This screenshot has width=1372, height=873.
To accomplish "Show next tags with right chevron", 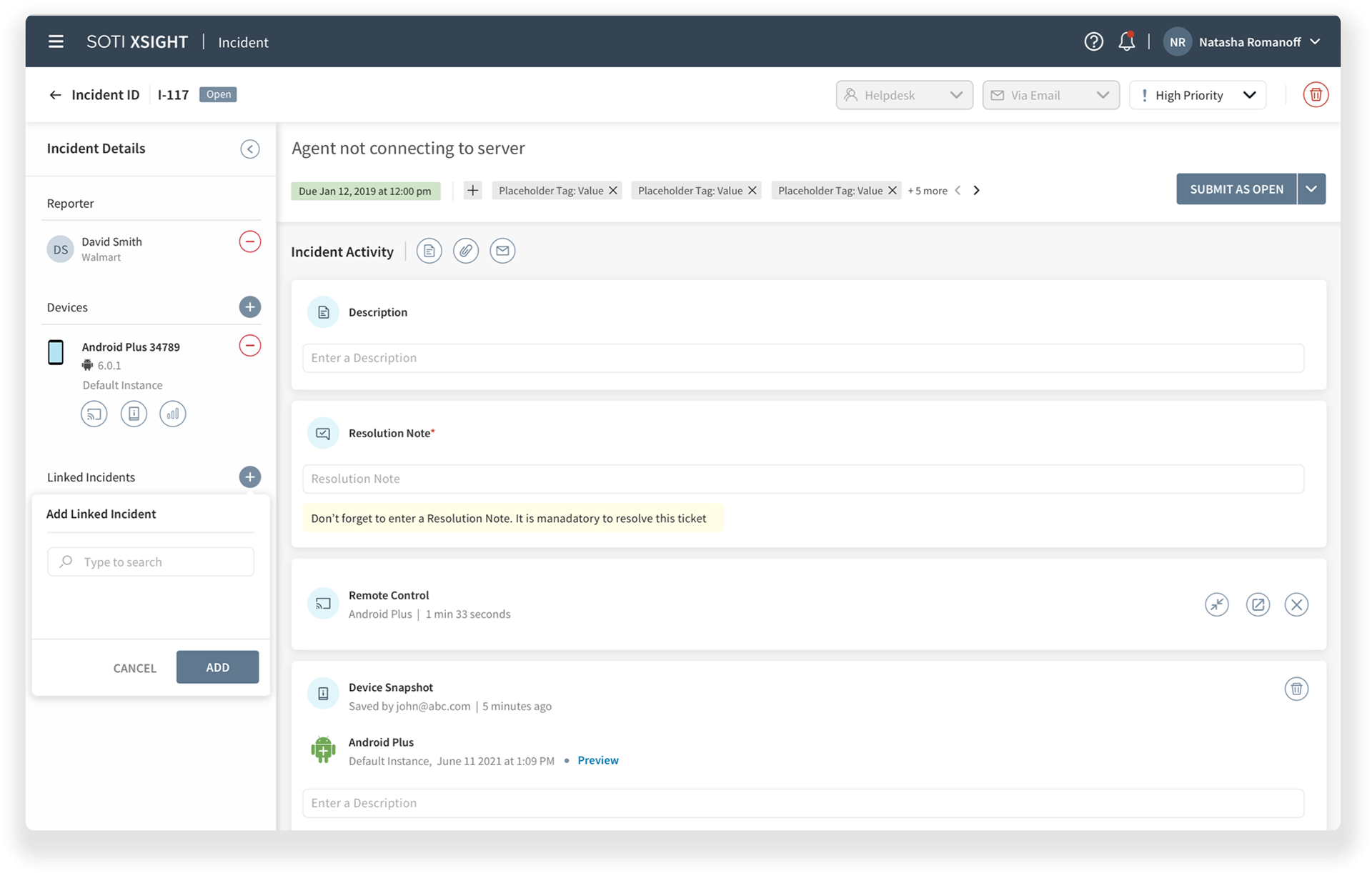I will (x=976, y=191).
